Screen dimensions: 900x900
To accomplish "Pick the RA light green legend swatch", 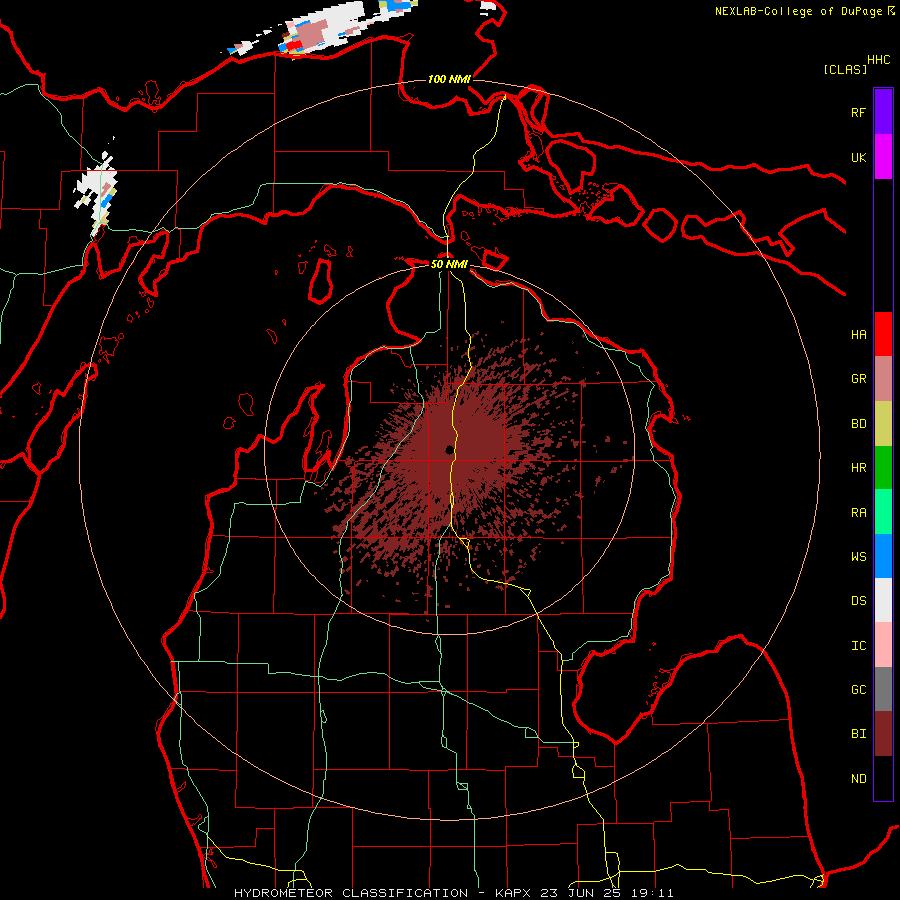I will [883, 512].
